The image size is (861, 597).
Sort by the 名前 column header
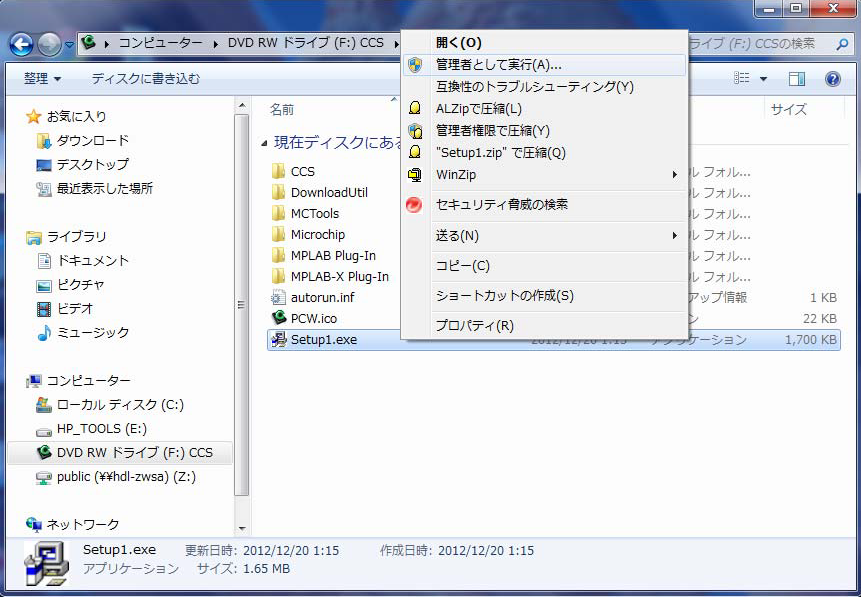point(282,109)
